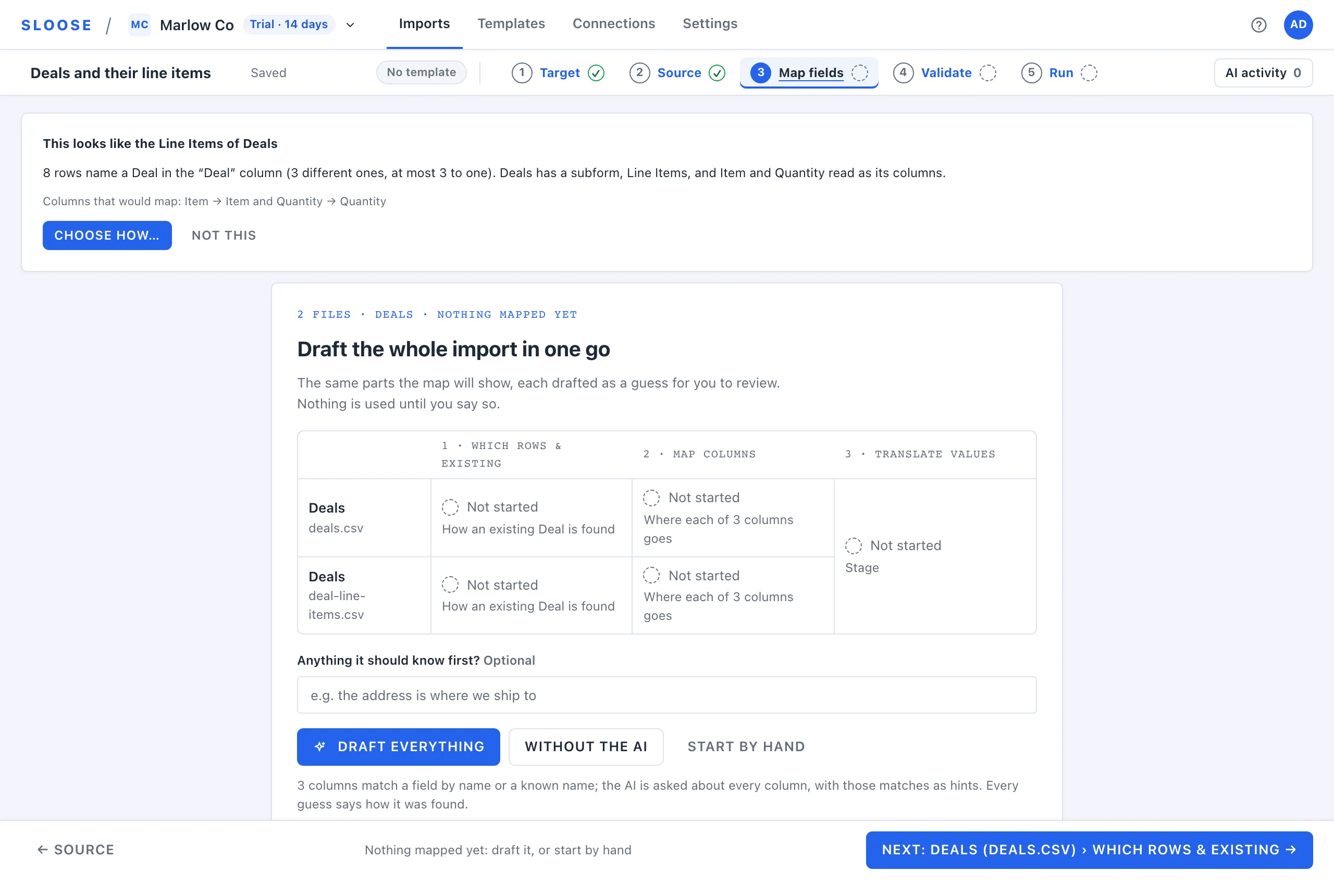The image size is (1334, 896).
Task: Click the dashed status circle beside Validate
Action: tap(987, 73)
